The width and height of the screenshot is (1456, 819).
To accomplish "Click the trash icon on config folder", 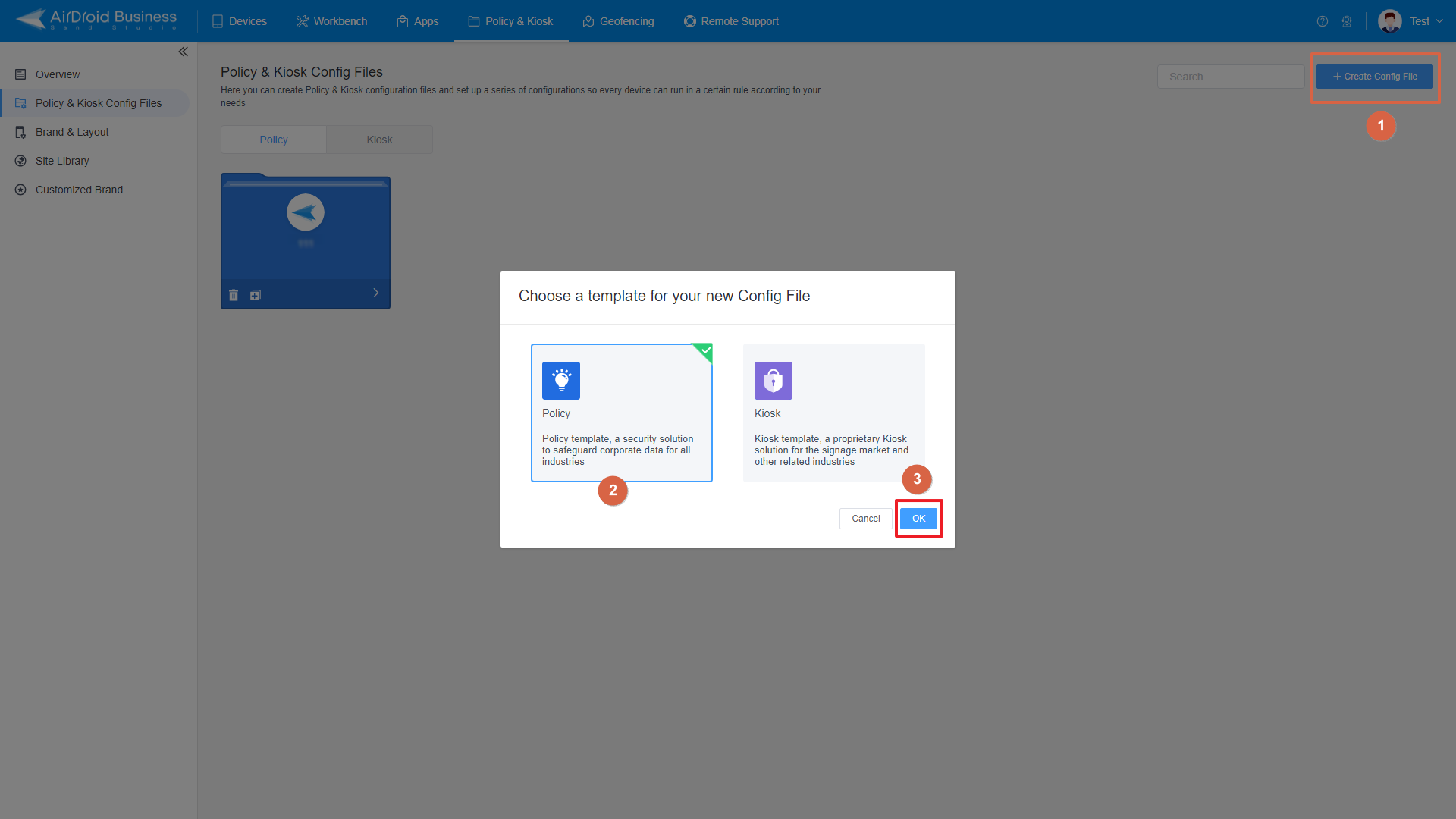I will [234, 295].
